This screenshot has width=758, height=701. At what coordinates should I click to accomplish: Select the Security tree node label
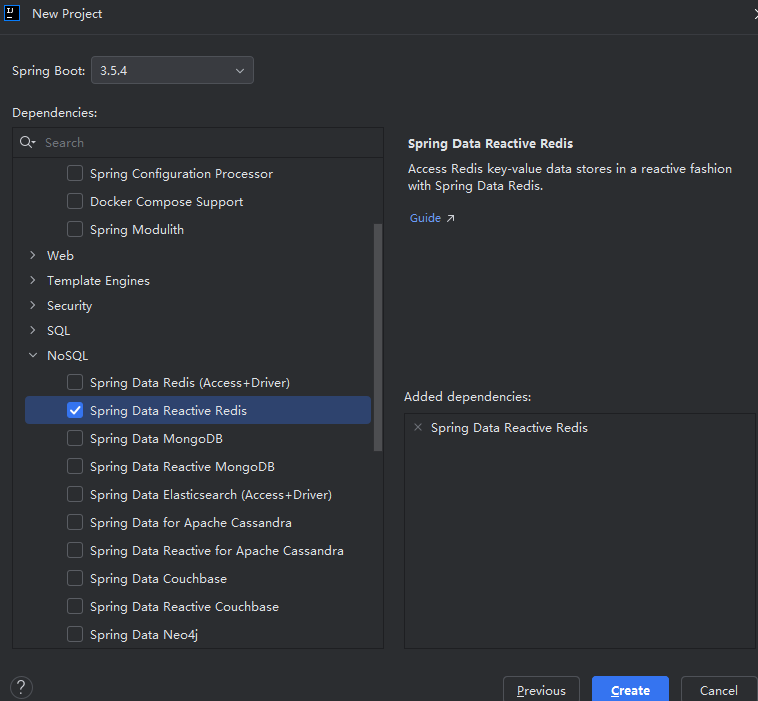pyautogui.click(x=70, y=306)
